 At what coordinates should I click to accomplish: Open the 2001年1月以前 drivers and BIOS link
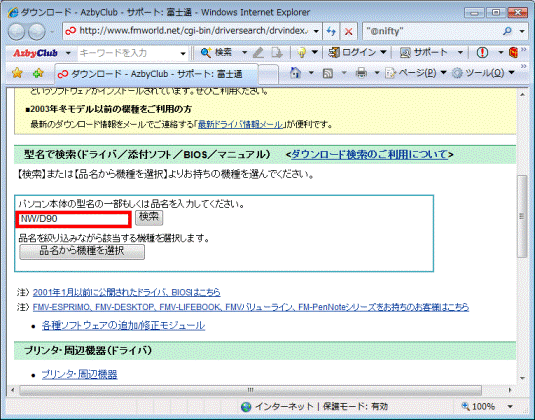pos(127,292)
